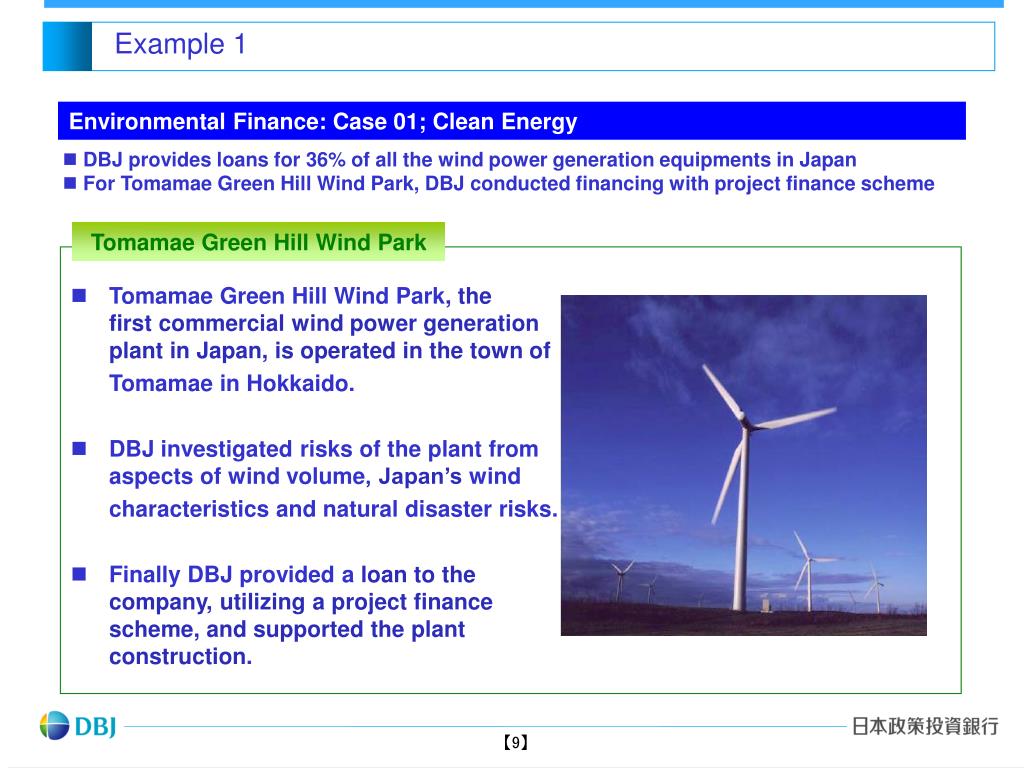The width and height of the screenshot is (1024, 768).
Task: Click the green 'Tomamae Green Hill Wind Park' label
Action: click(258, 242)
